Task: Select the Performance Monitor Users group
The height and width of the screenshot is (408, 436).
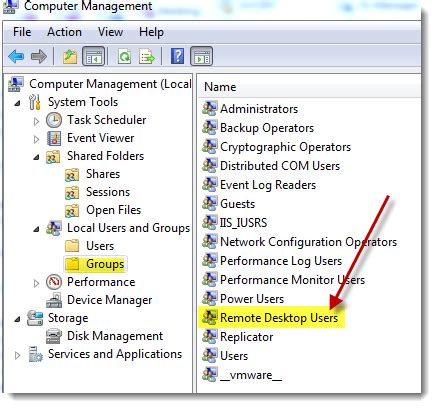Action: 292,280
